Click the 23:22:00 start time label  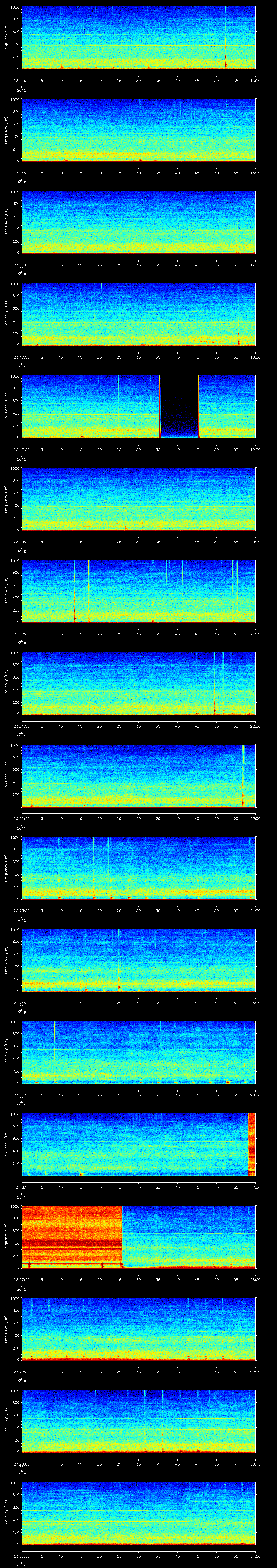pos(21,818)
